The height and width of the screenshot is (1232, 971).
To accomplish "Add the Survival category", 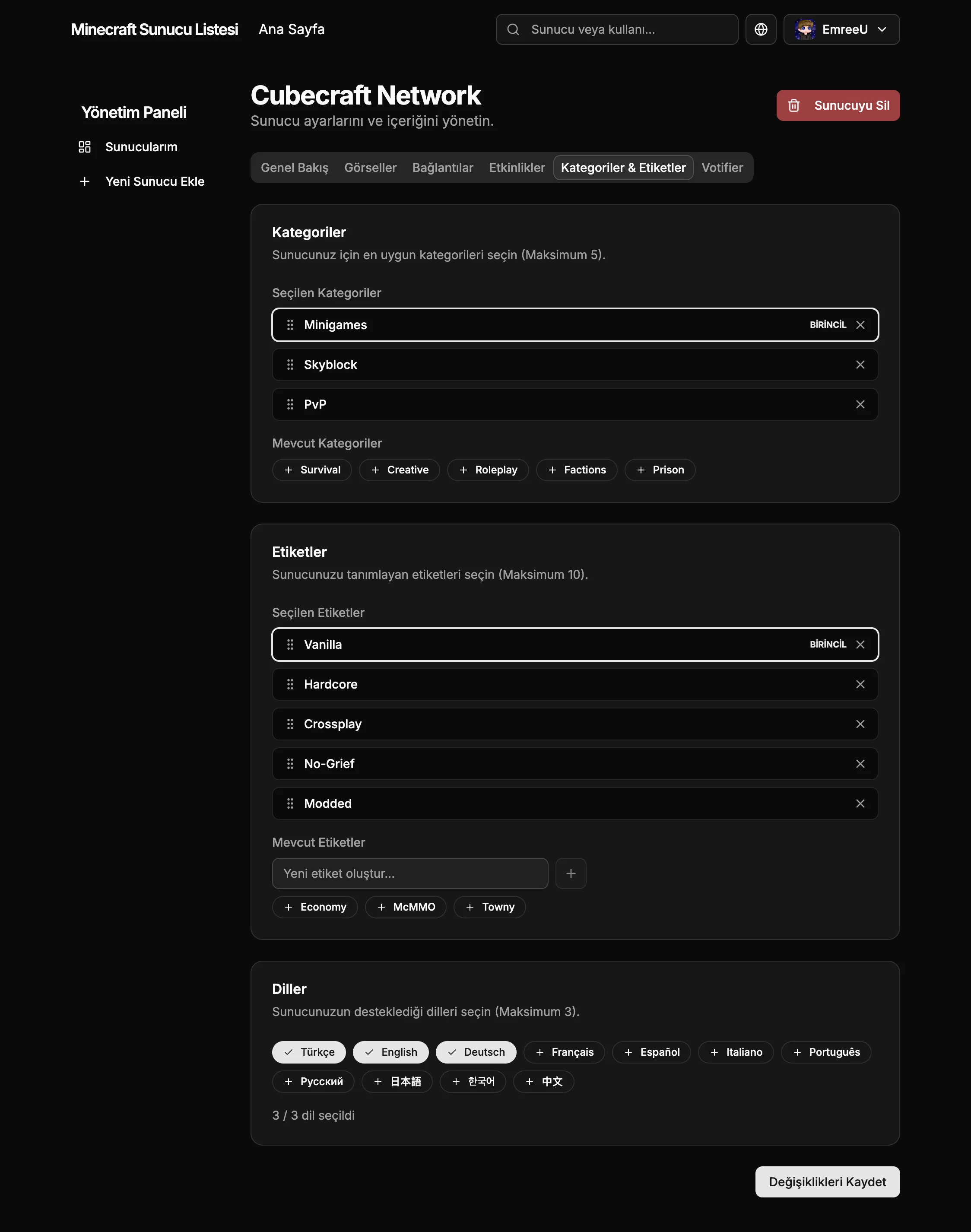I will point(312,470).
